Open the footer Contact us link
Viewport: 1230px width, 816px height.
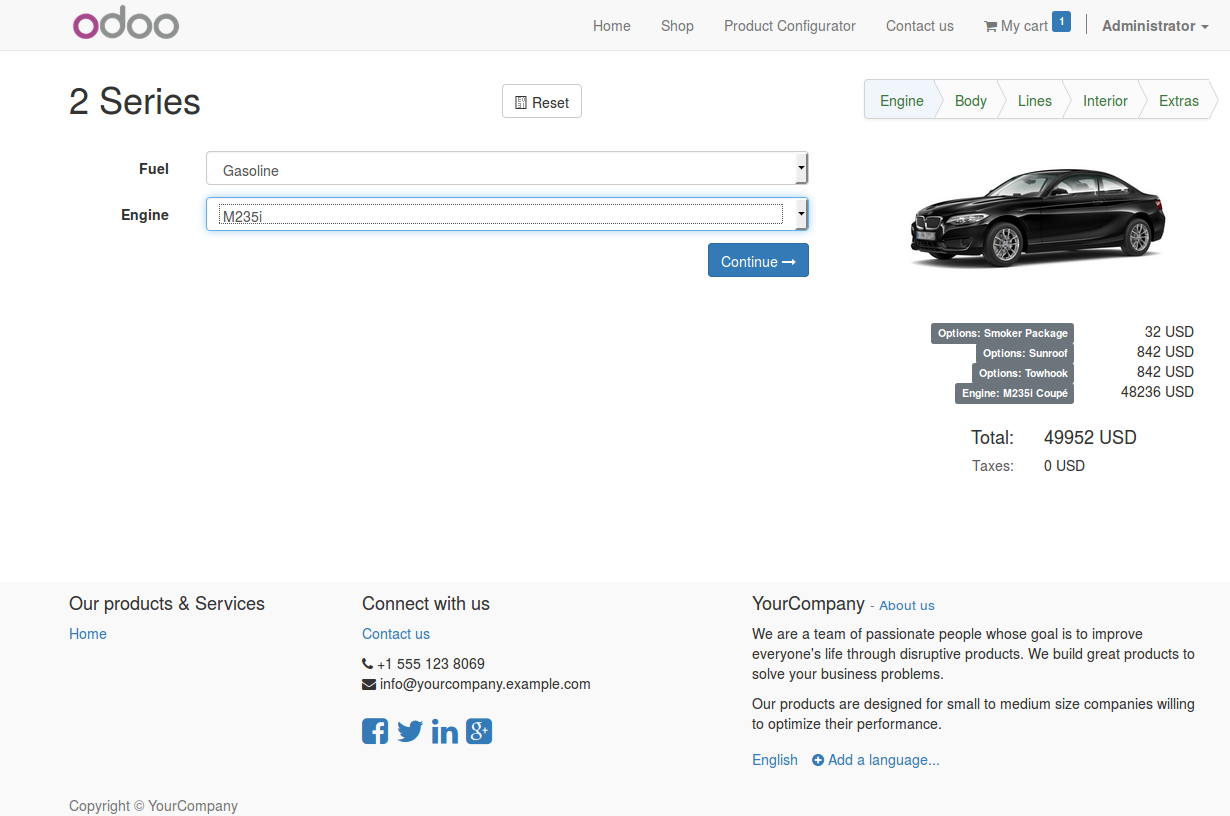(396, 634)
